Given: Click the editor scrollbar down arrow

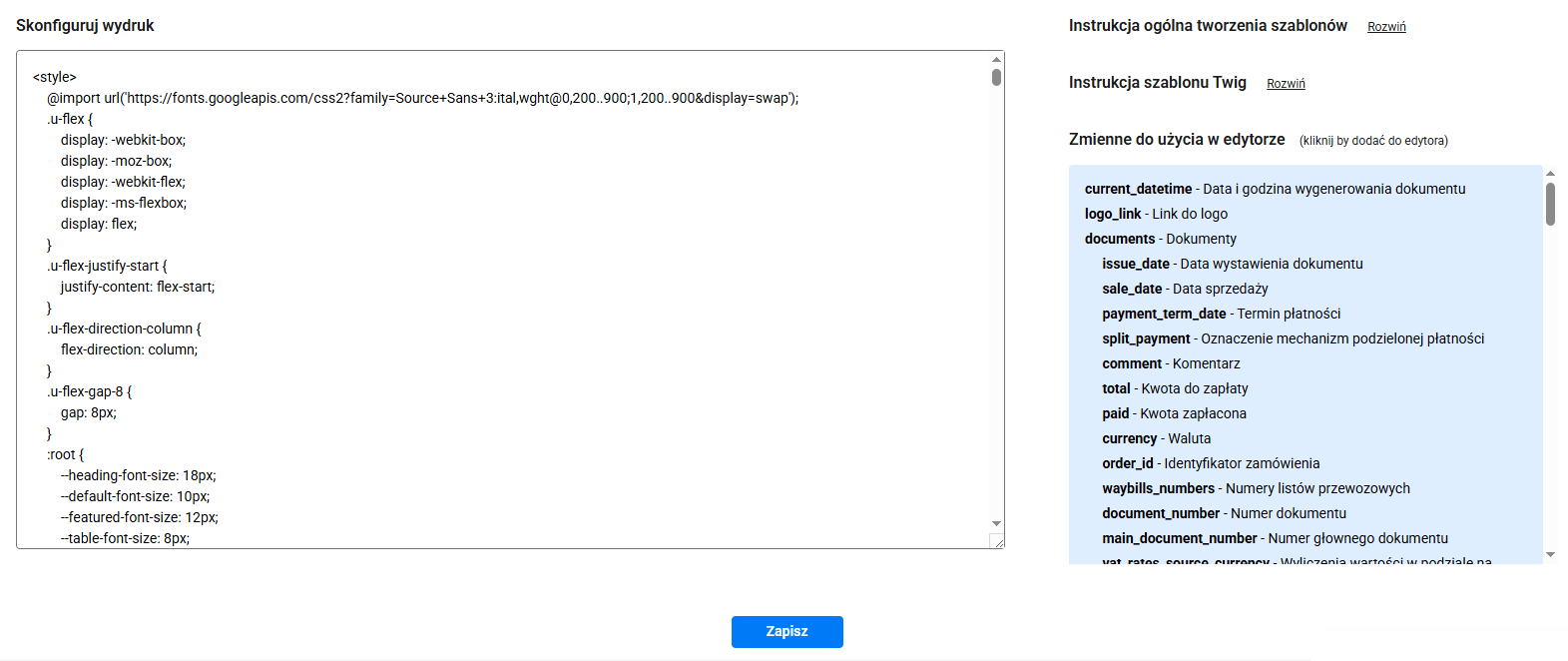Looking at the screenshot, I should click(x=996, y=523).
